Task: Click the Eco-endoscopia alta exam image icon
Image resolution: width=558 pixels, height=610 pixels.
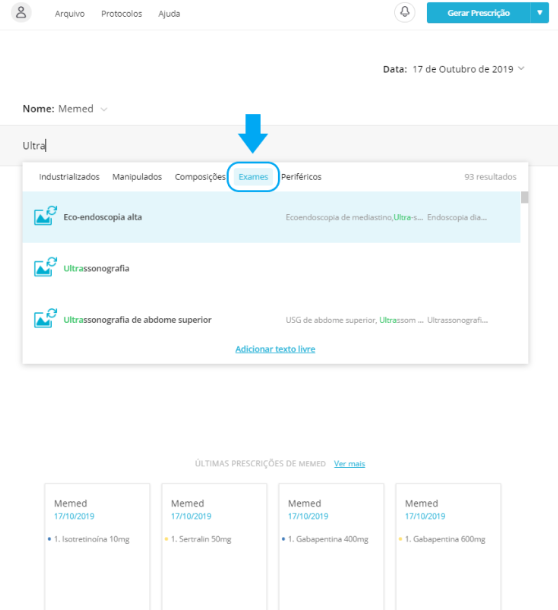Action: click(45, 216)
